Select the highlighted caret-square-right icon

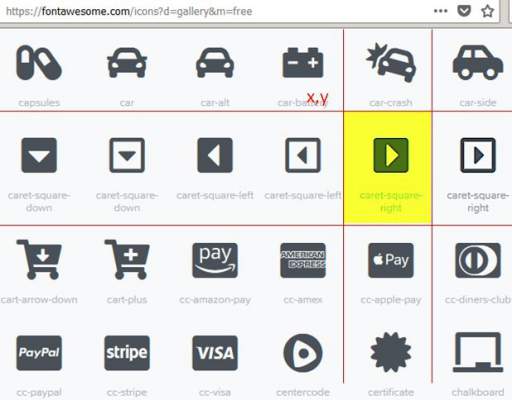click(391, 155)
